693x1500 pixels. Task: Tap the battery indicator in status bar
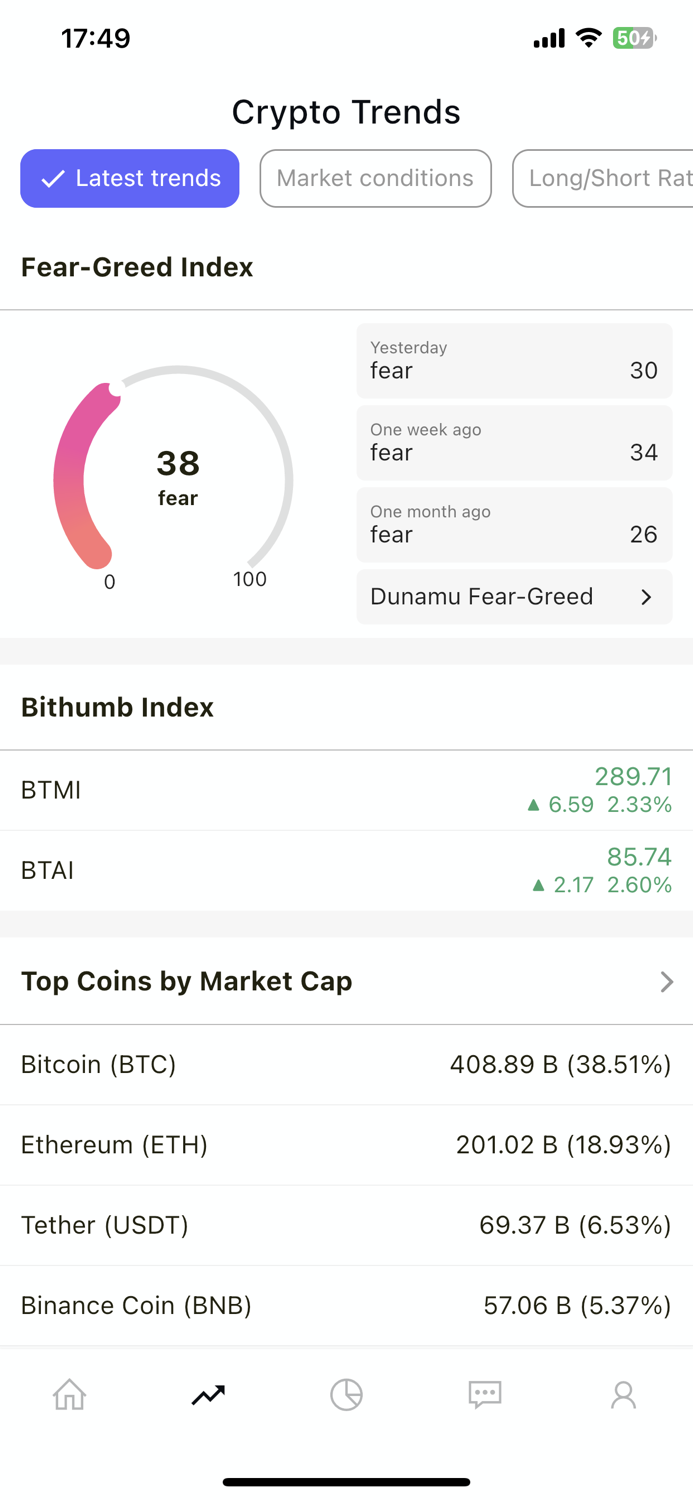tap(633, 38)
